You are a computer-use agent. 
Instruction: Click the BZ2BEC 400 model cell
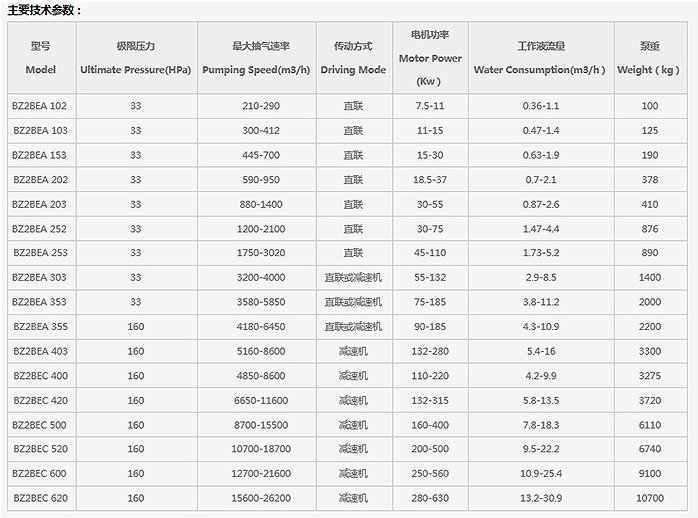[x=40, y=375]
